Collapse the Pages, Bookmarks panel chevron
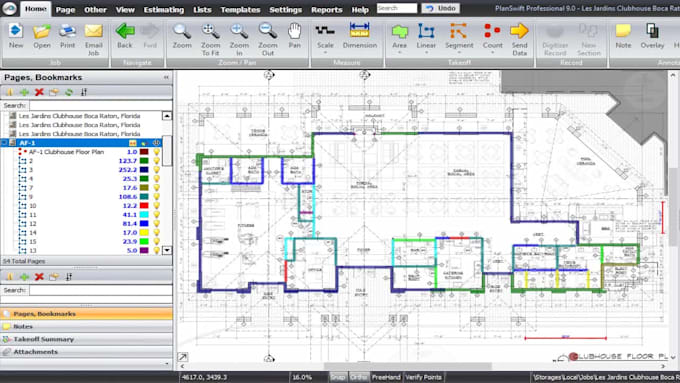Viewport: 680px width, 383px height. (x=166, y=77)
